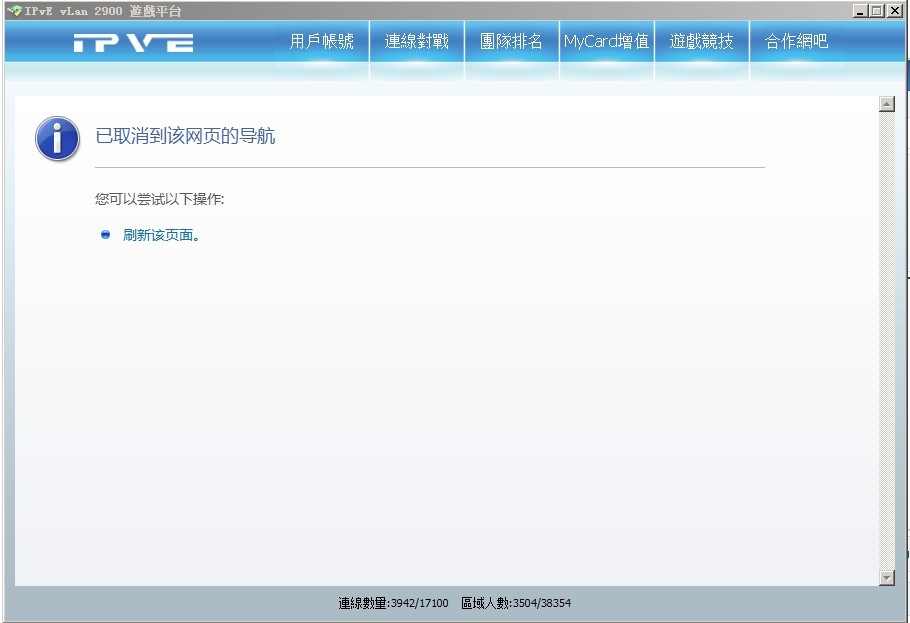Click the 刷新该页面 link
This screenshot has width=910, height=623.
pyautogui.click(x=161, y=236)
